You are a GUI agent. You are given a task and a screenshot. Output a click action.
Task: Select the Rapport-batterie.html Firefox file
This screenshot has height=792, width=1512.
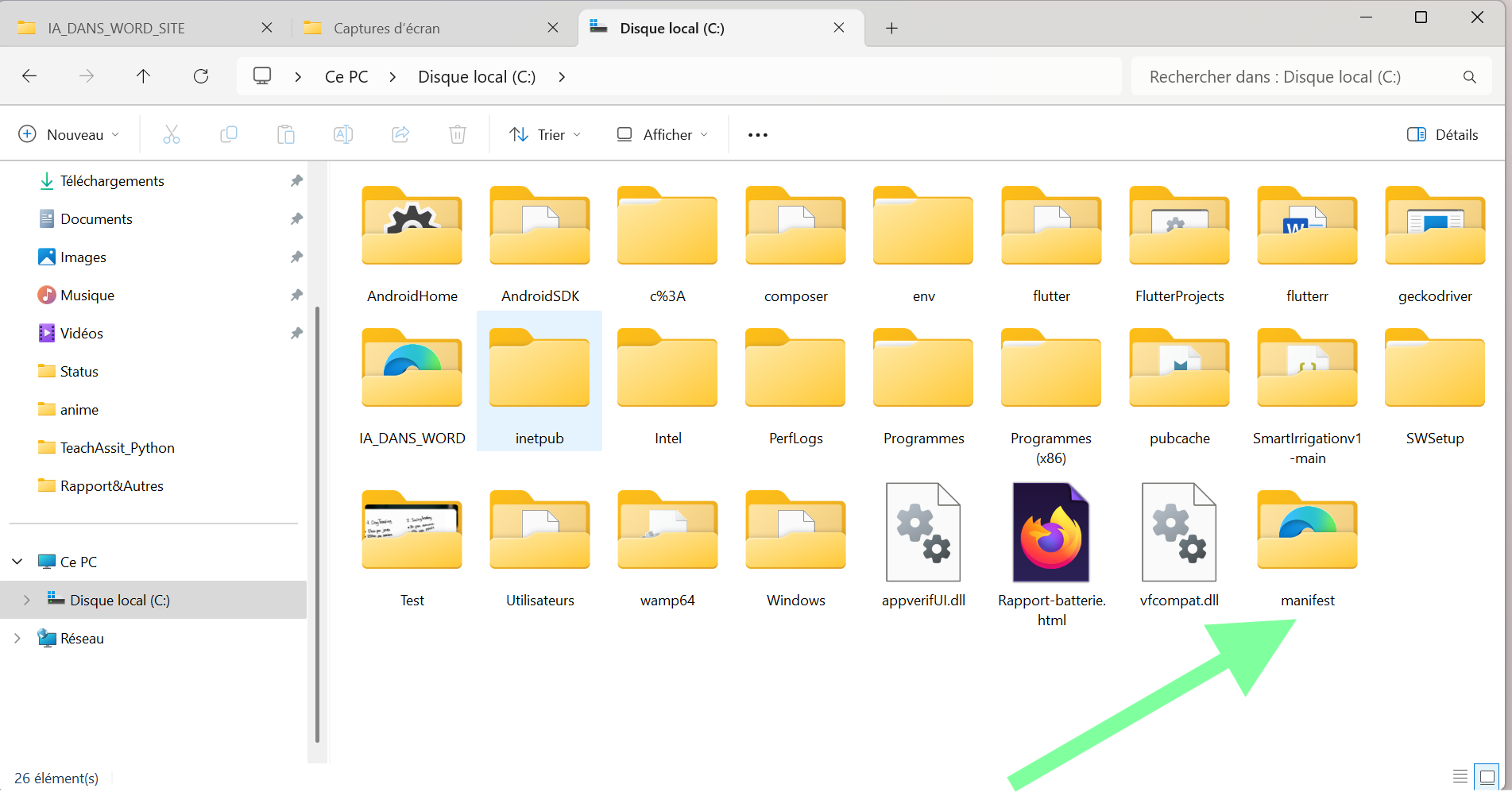pos(1052,554)
